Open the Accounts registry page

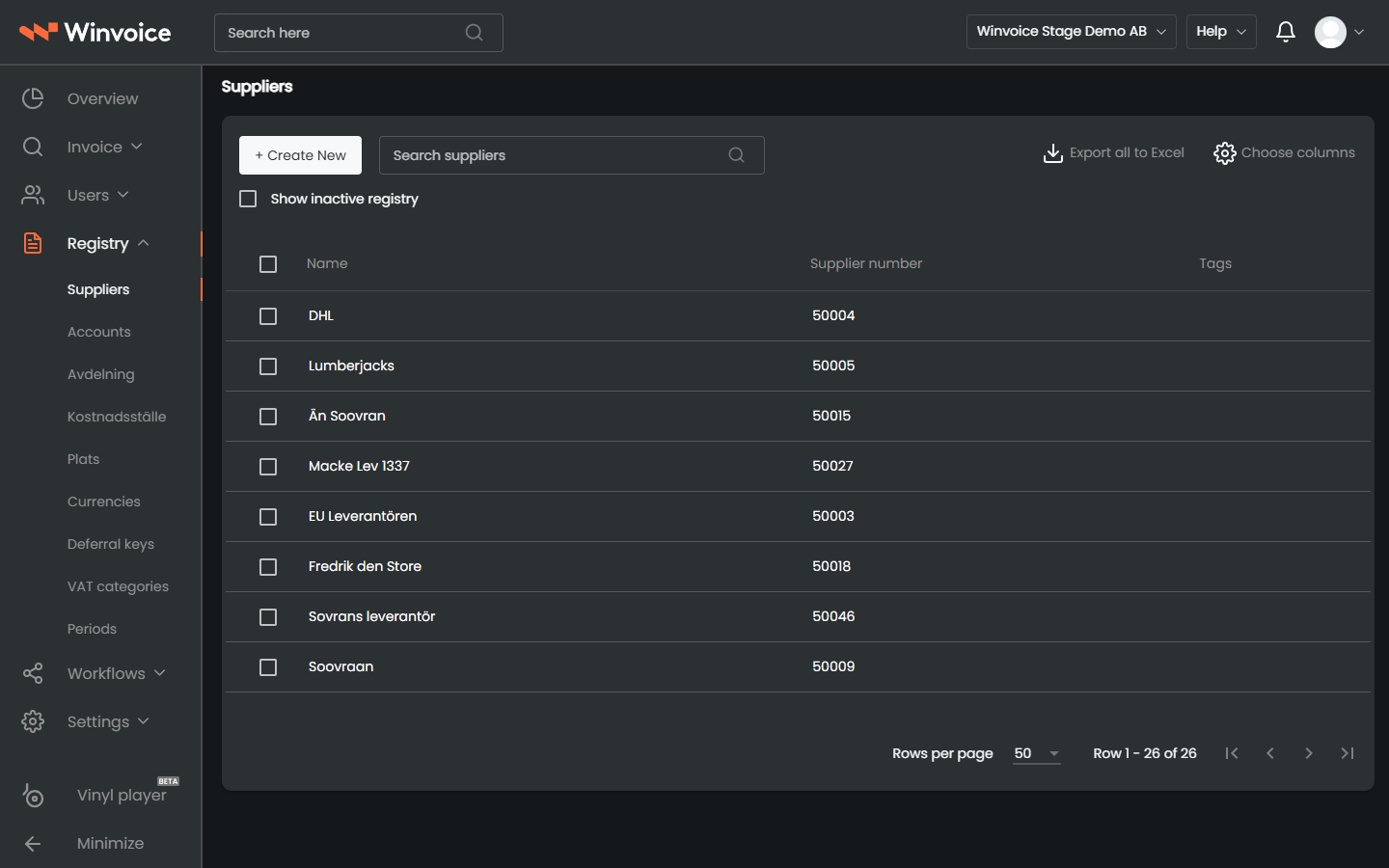tap(99, 332)
